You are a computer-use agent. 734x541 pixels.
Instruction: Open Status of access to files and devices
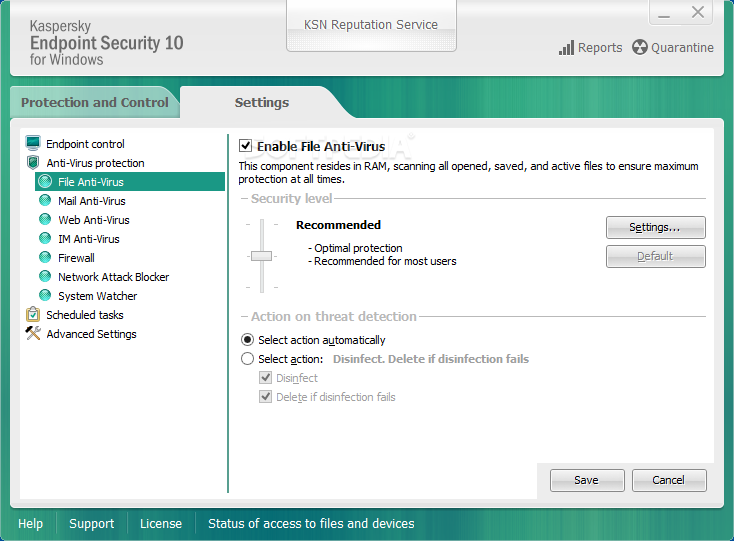click(x=311, y=523)
